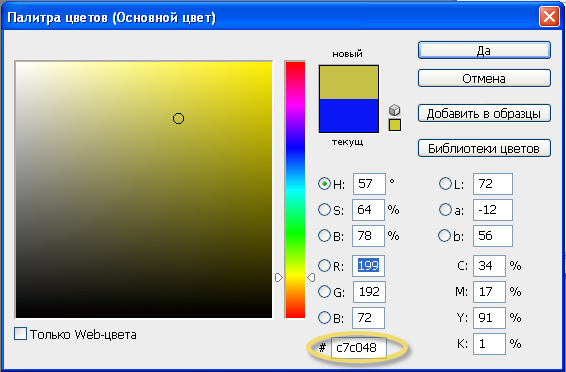Click the R field showing 199
Screen dimensions: 566x372
[x=369, y=266]
